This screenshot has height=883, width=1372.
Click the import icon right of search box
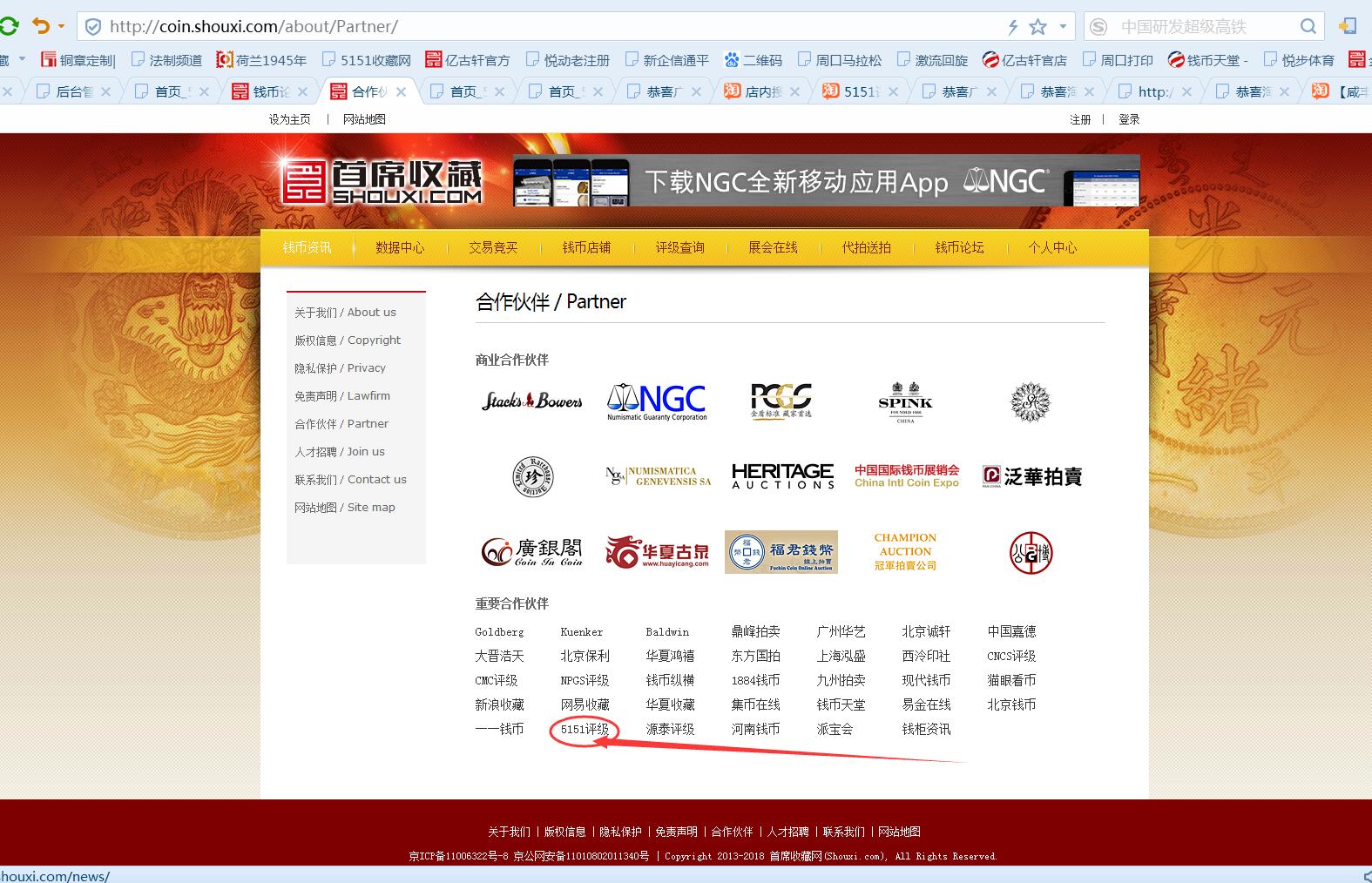(x=1348, y=26)
